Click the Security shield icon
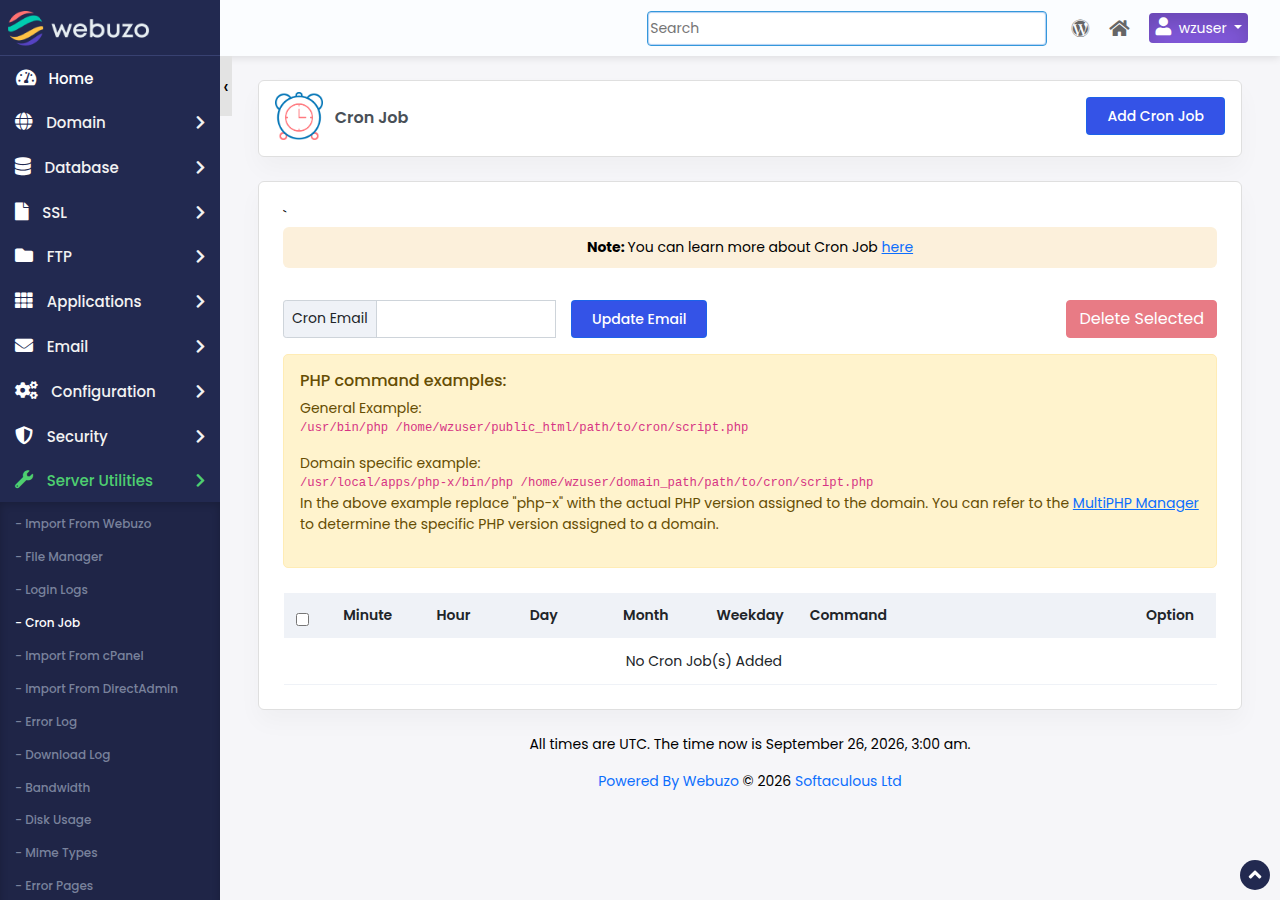 [x=24, y=436]
